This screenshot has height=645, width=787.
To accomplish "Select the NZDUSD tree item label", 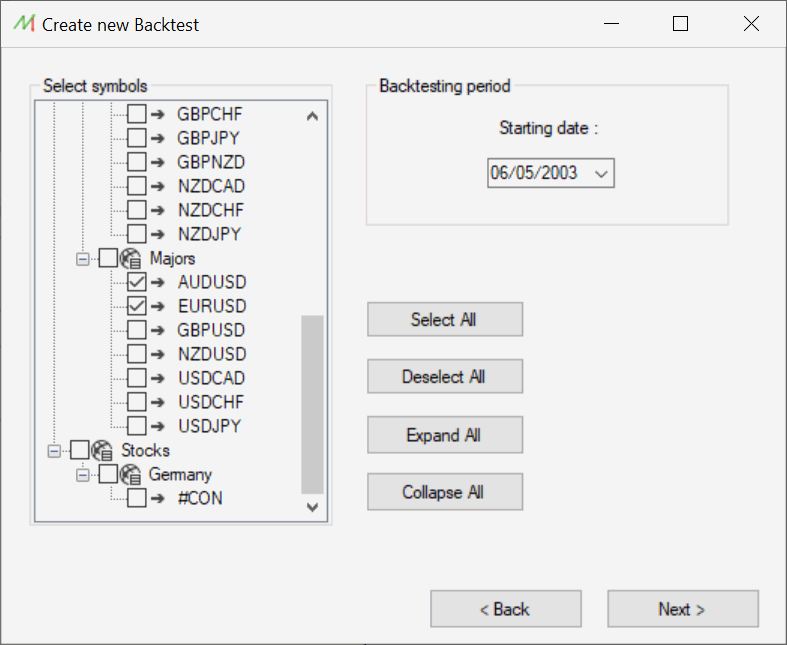I will point(212,354).
